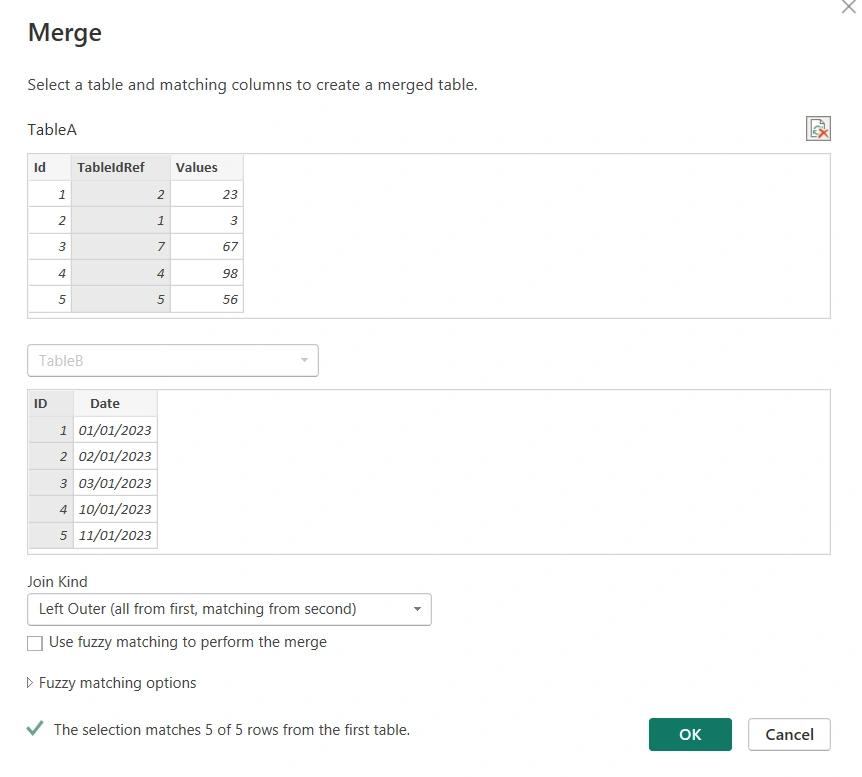Image resolution: width=862 pixels, height=777 pixels.
Task: Click the TableIdRef cell showing 7
Action: tap(120, 246)
